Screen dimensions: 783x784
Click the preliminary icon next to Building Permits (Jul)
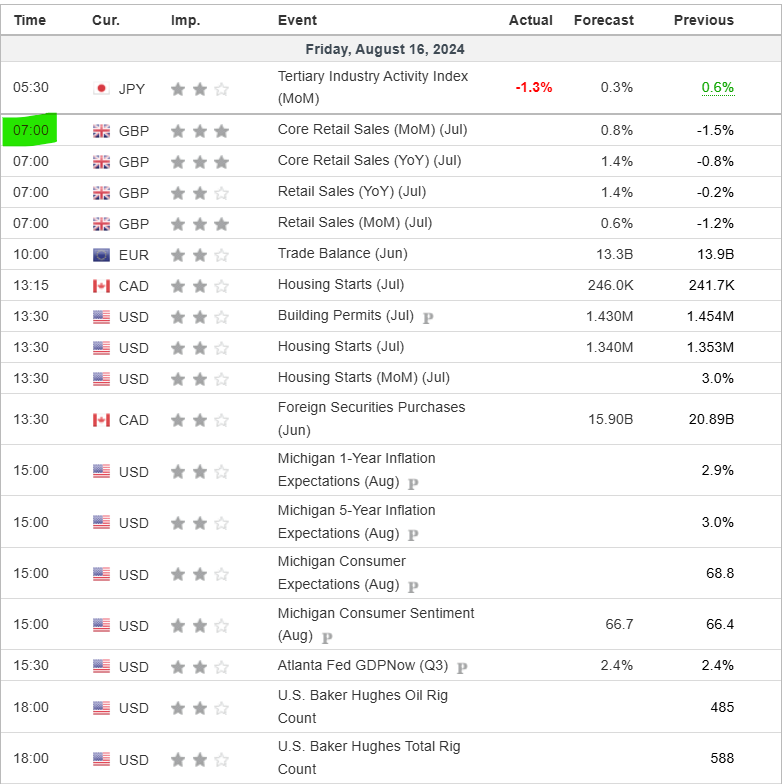pyautogui.click(x=428, y=318)
